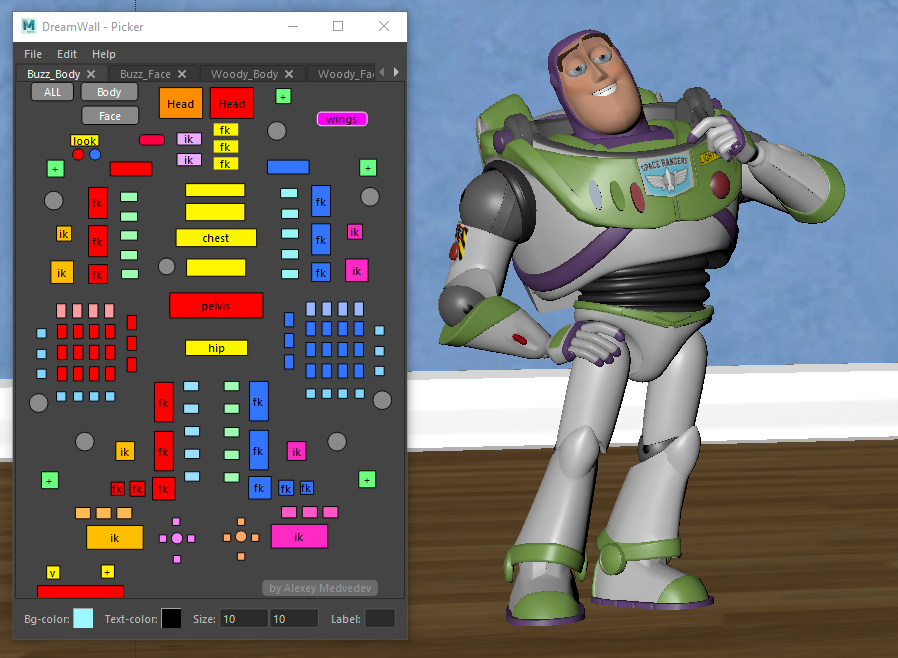
Task: Click bottom-left green plus button
Action: pyautogui.click(x=50, y=480)
